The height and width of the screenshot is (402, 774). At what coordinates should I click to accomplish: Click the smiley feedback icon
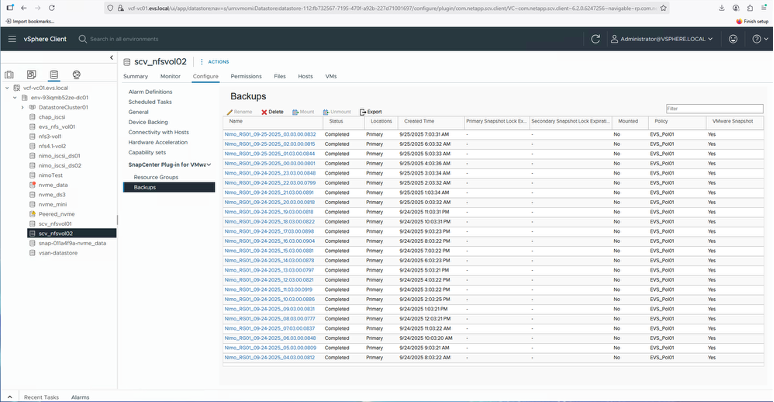coord(732,39)
